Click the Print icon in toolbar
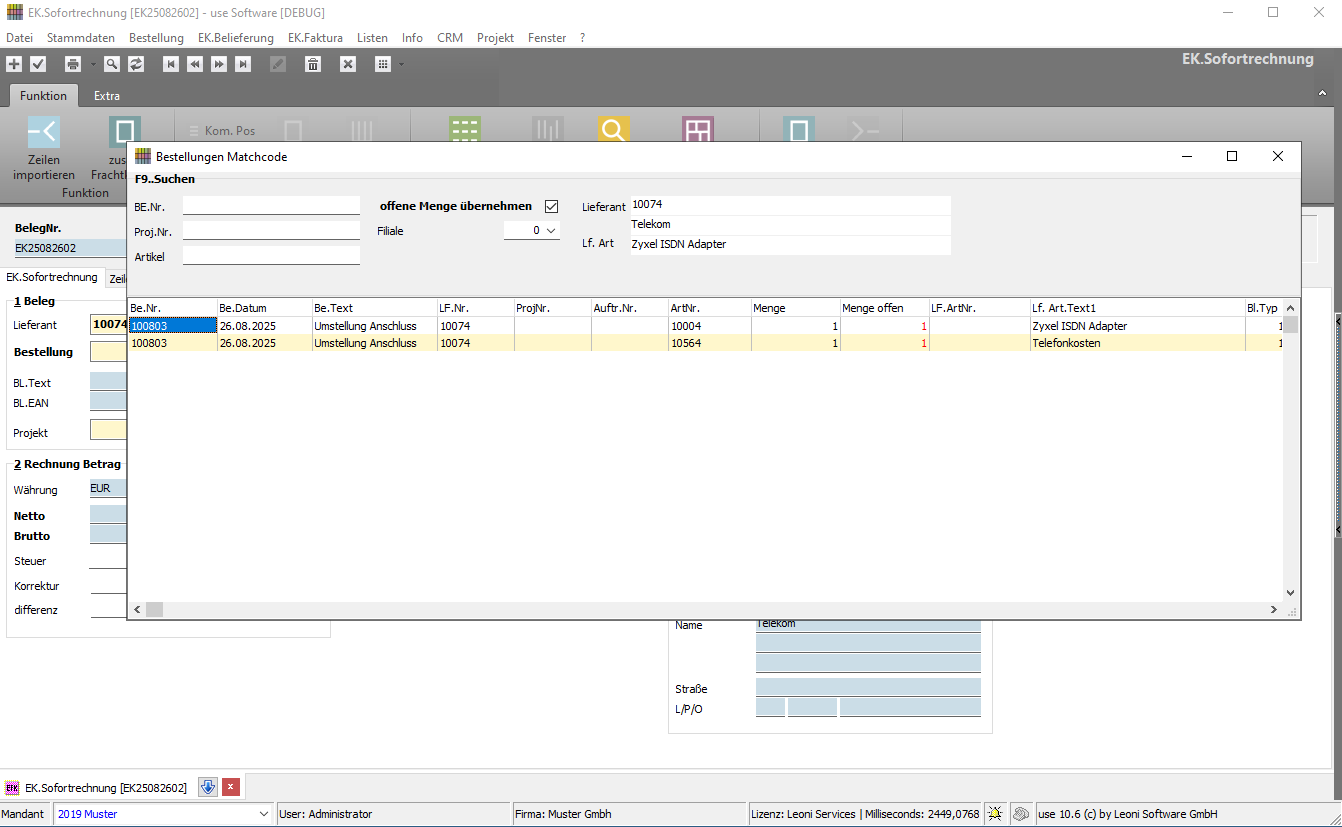Image resolution: width=1342 pixels, height=827 pixels. [73, 64]
